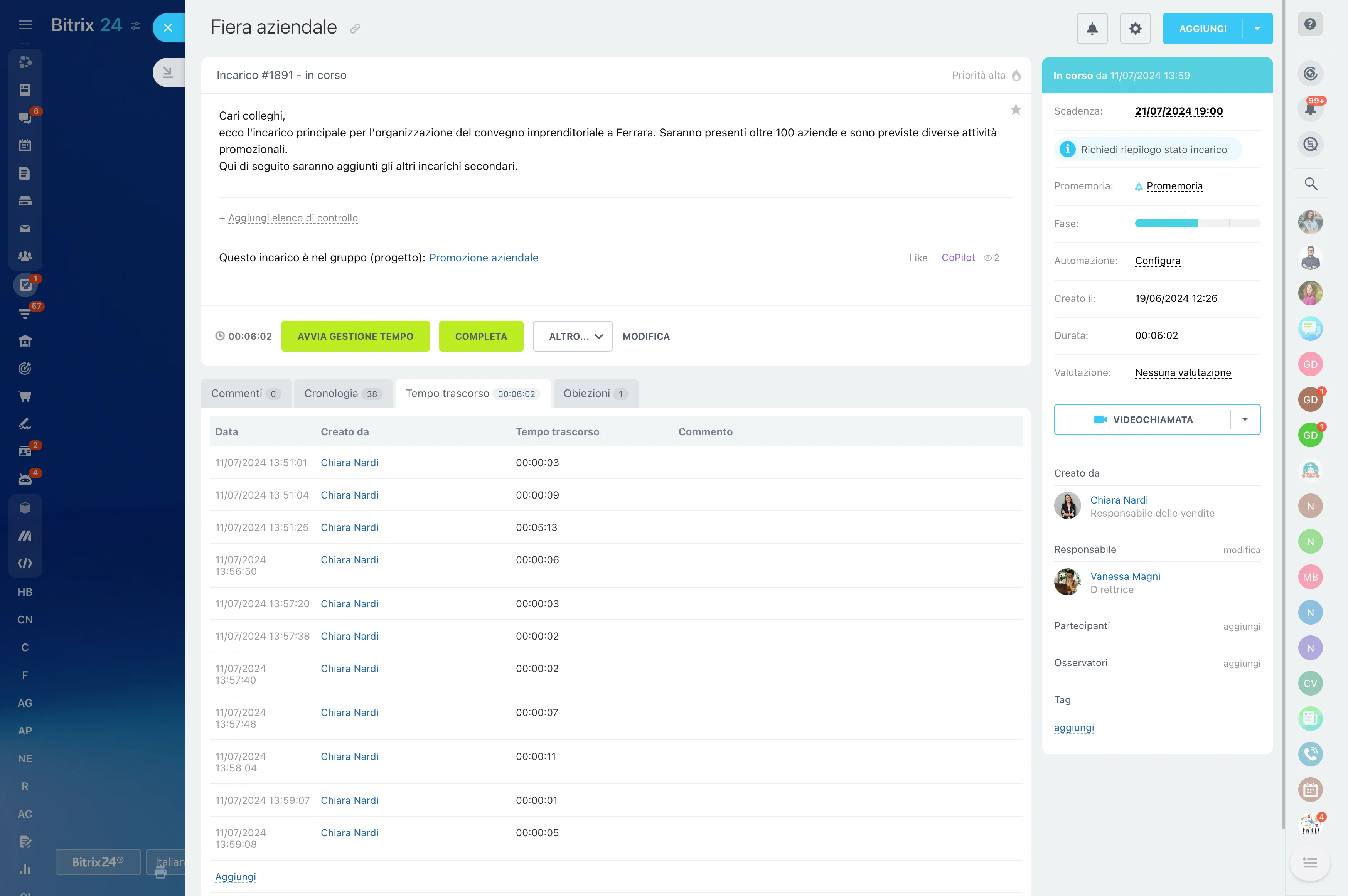Switch to Commenti tab
The width and height of the screenshot is (1348, 896).
coord(246,393)
